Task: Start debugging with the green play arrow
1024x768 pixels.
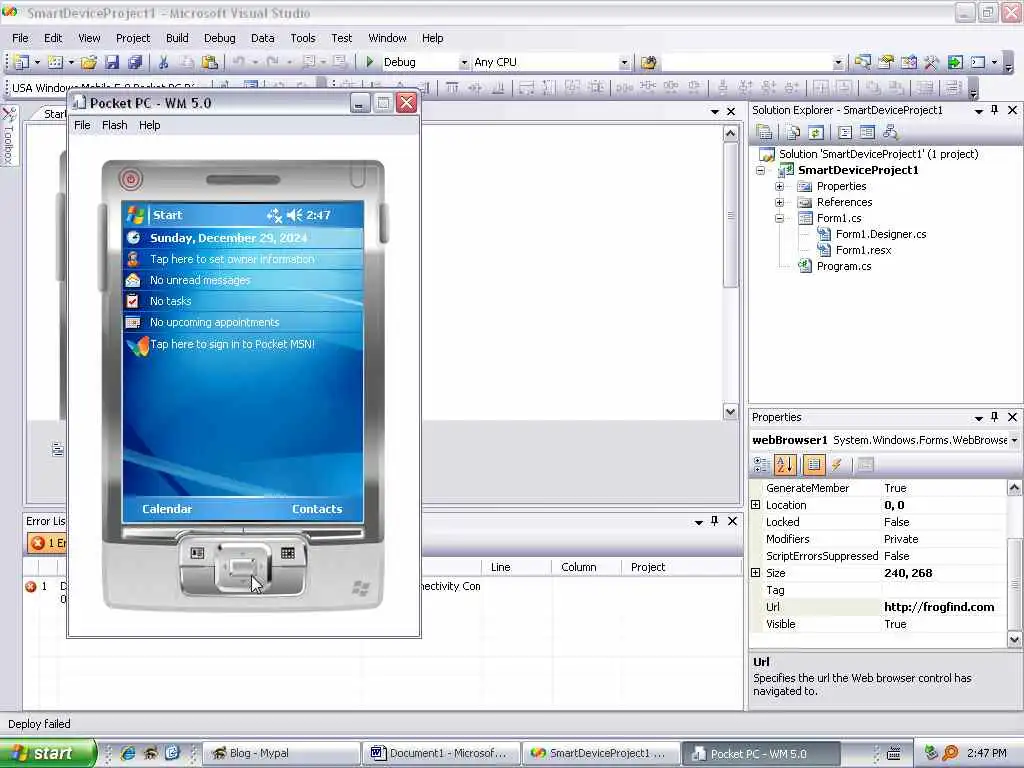Action: [x=370, y=62]
